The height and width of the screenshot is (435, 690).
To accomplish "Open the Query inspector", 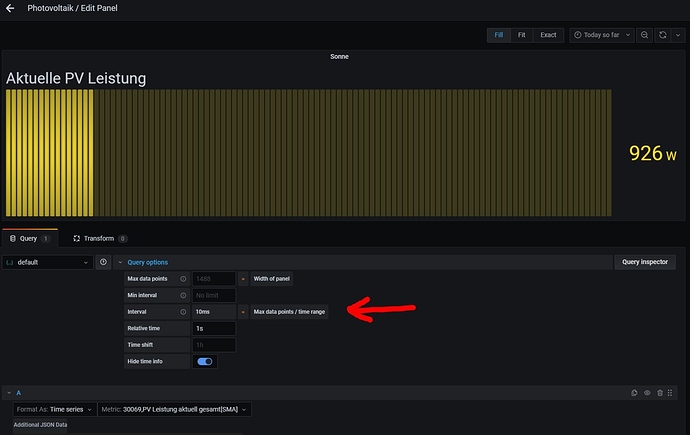I will point(645,262).
